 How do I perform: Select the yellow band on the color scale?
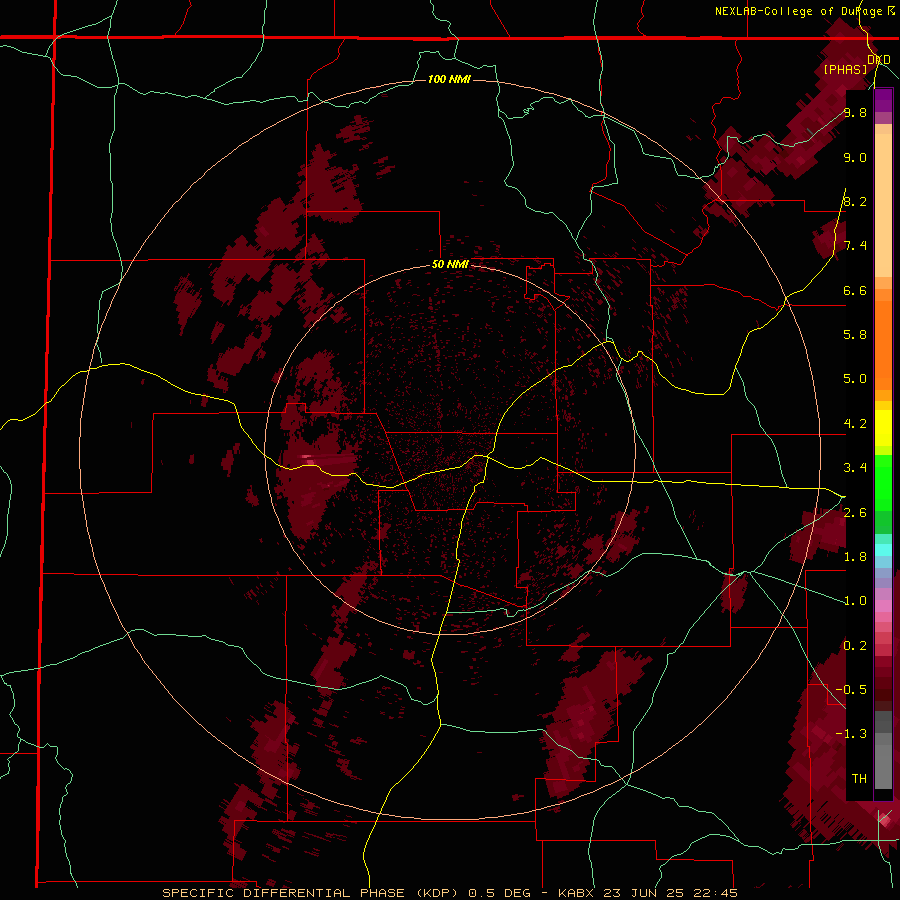click(883, 428)
